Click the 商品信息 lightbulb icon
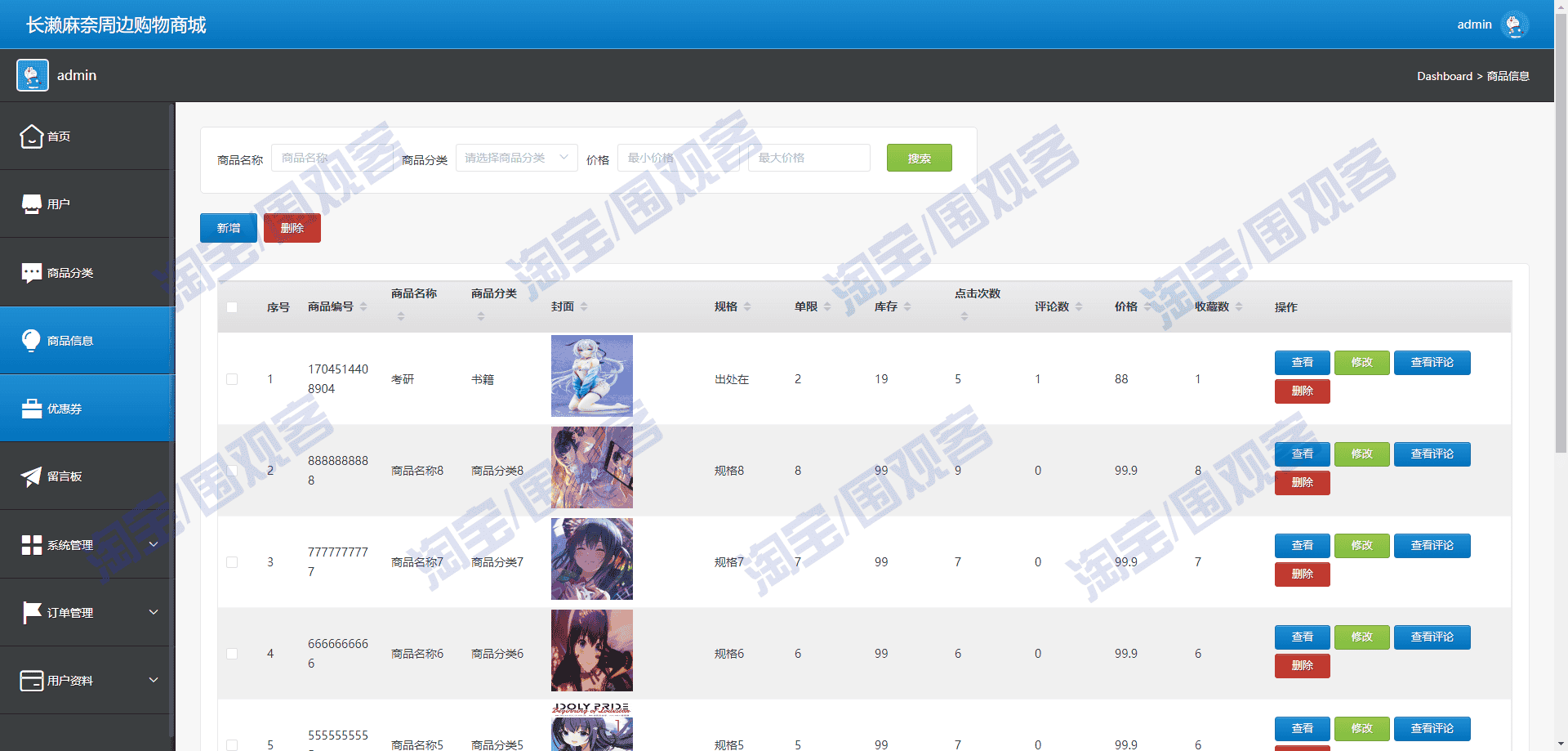 (x=31, y=340)
